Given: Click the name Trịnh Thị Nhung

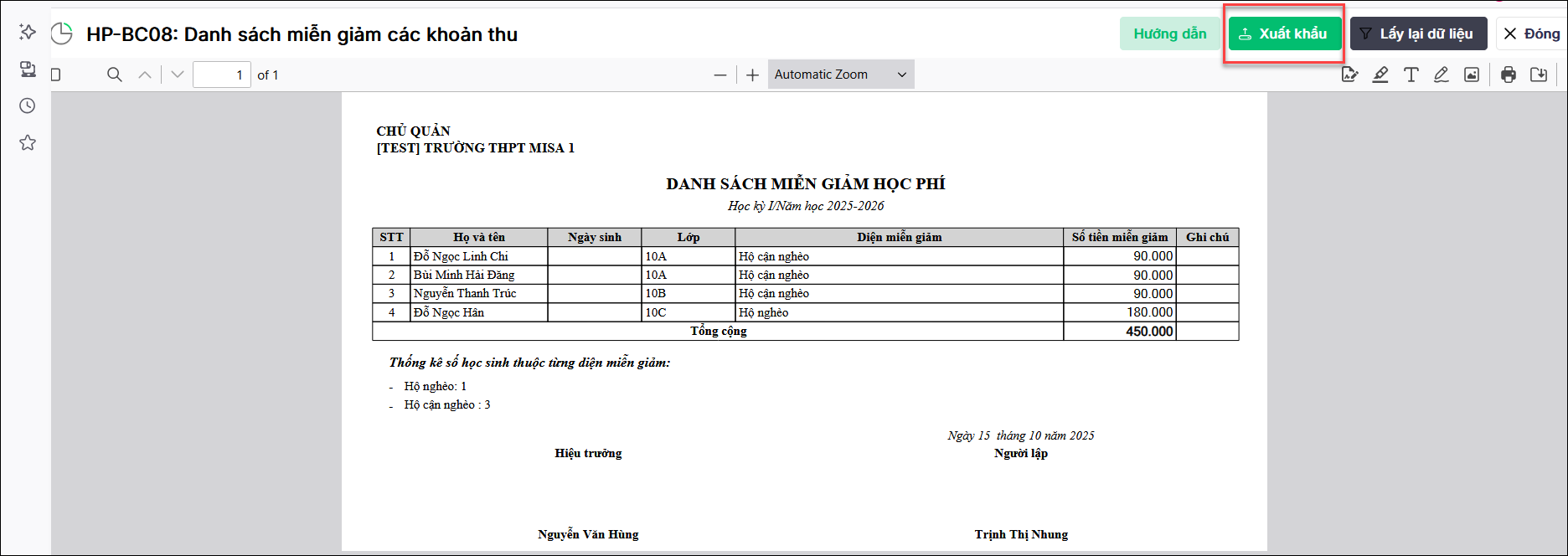Looking at the screenshot, I should click(x=1021, y=534).
